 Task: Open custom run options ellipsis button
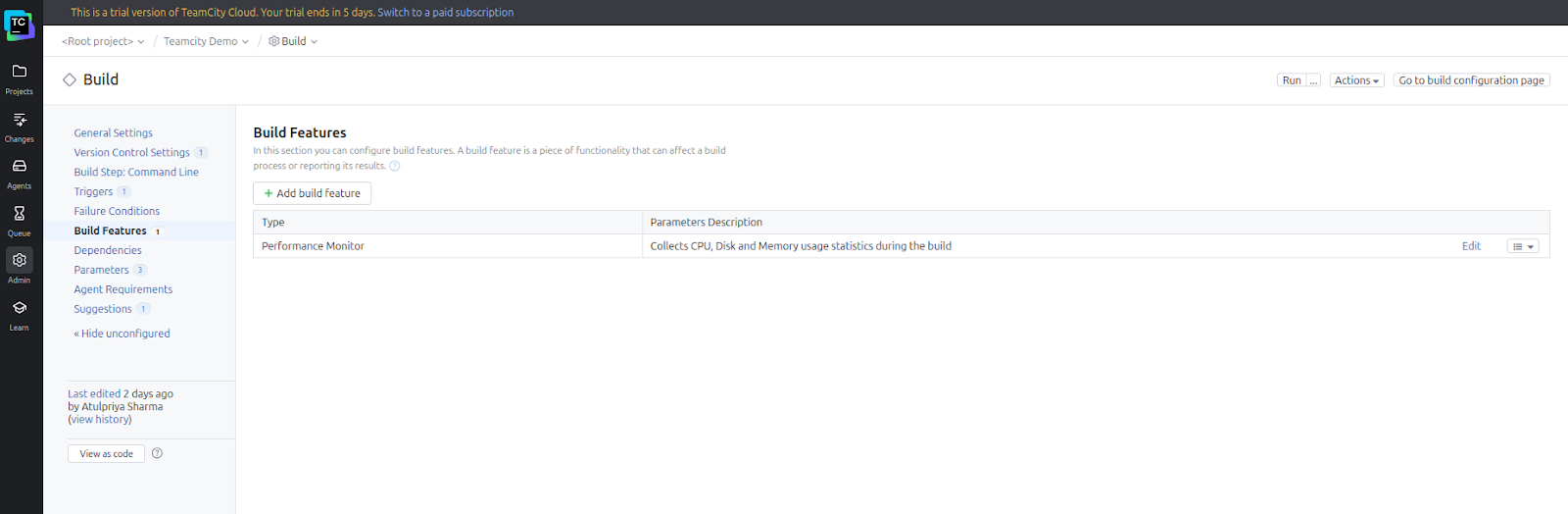[x=1313, y=80]
